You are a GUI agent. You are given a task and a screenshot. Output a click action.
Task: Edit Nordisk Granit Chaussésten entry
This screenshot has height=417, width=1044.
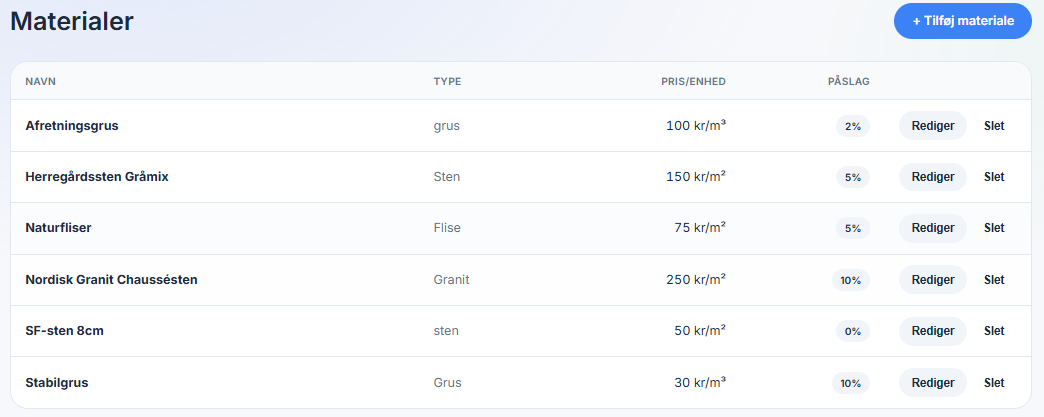coord(933,280)
